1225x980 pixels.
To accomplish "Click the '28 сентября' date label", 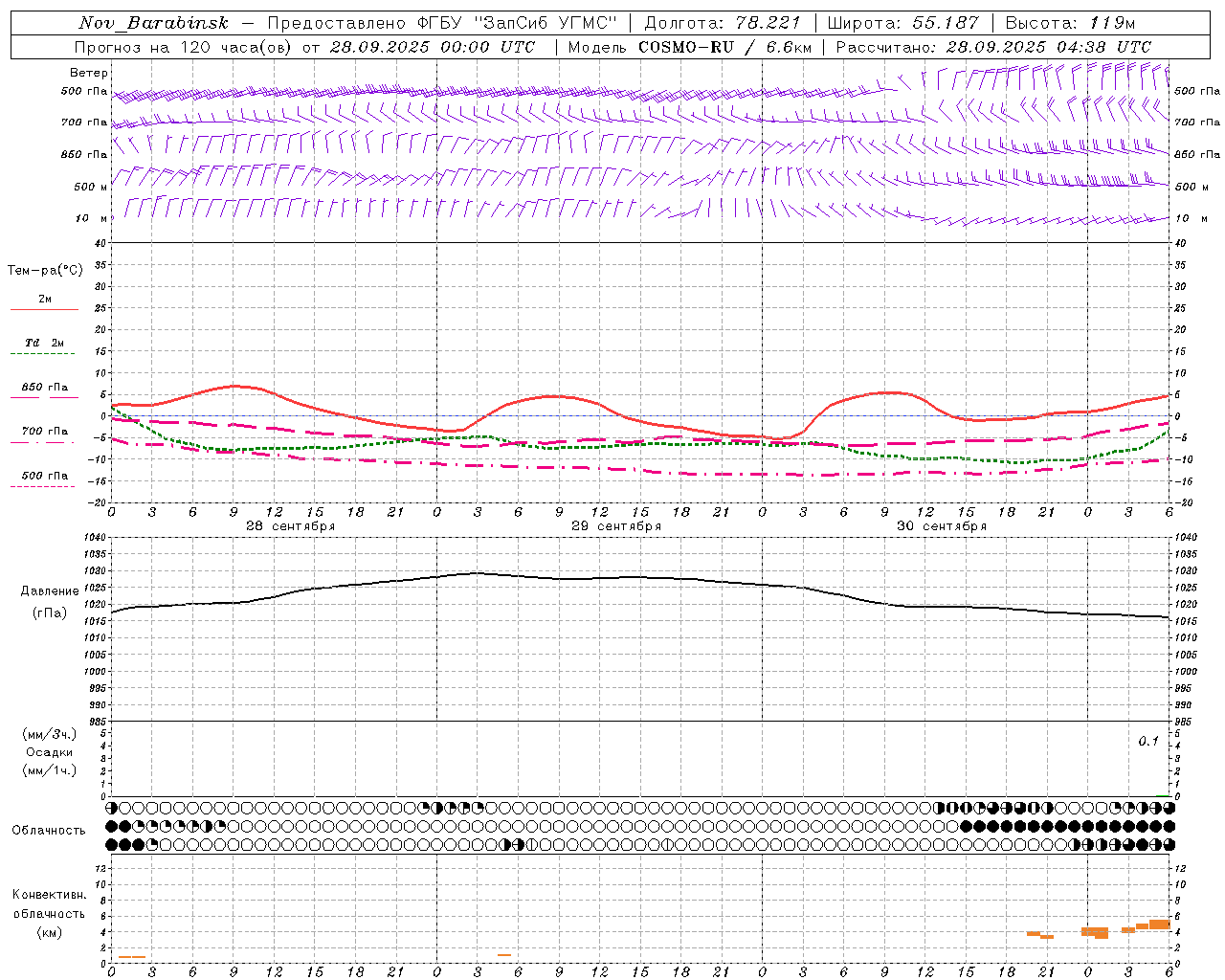I will pos(291,526).
